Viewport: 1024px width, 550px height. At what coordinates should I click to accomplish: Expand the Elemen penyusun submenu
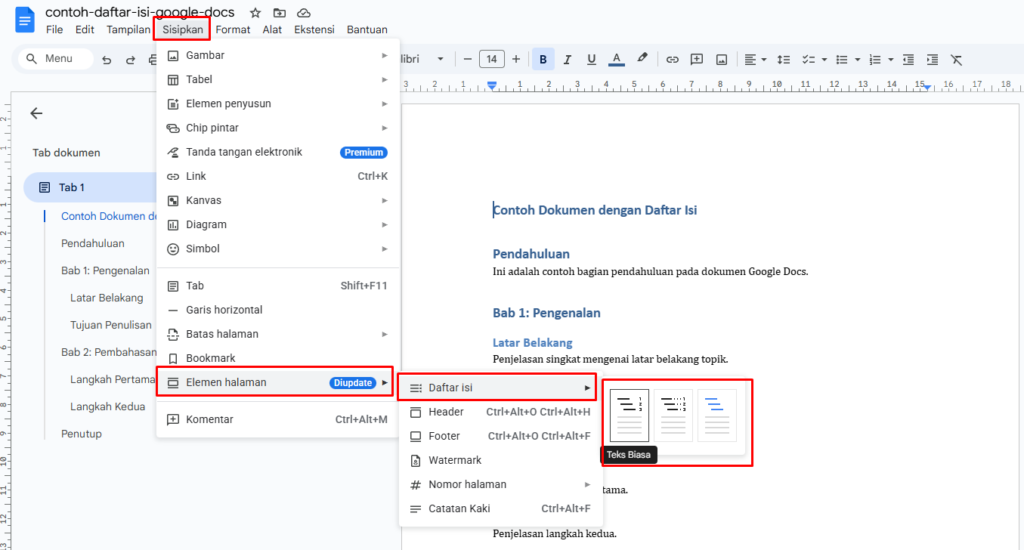278,104
